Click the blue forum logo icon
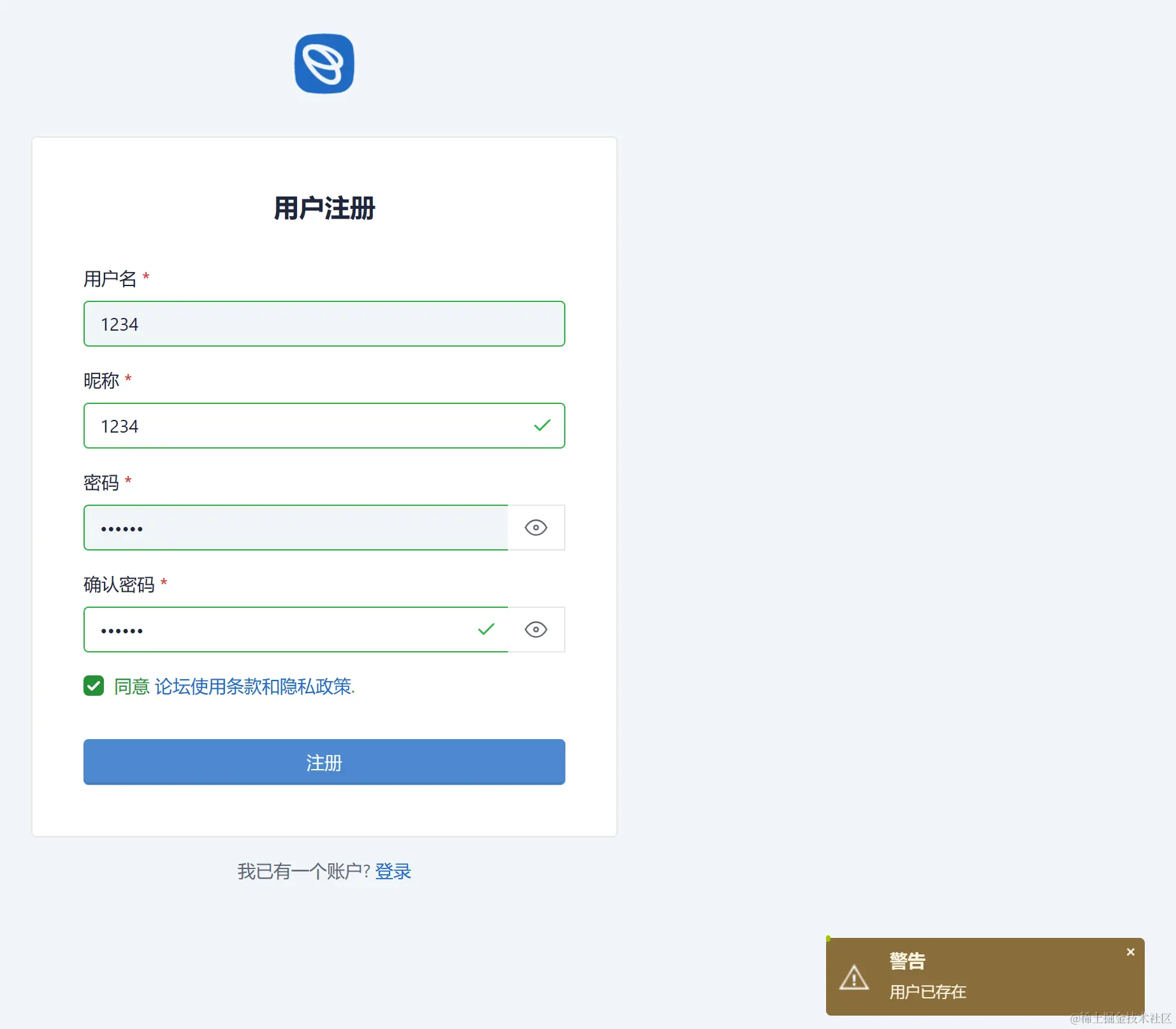Viewport: 1176px width, 1029px height. coord(324,64)
